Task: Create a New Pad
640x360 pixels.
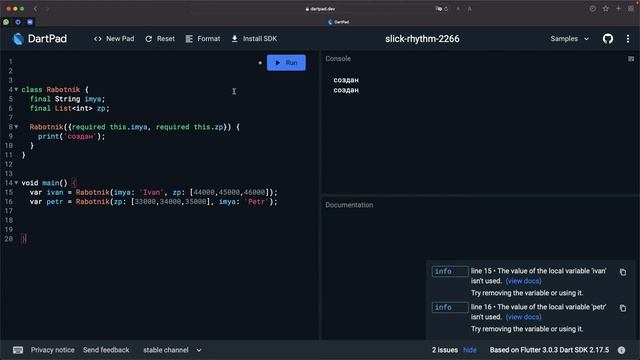Action: click(x=114, y=39)
